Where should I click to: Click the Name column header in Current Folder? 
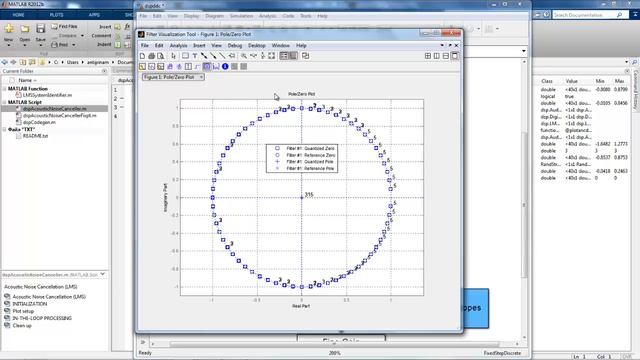point(27,80)
